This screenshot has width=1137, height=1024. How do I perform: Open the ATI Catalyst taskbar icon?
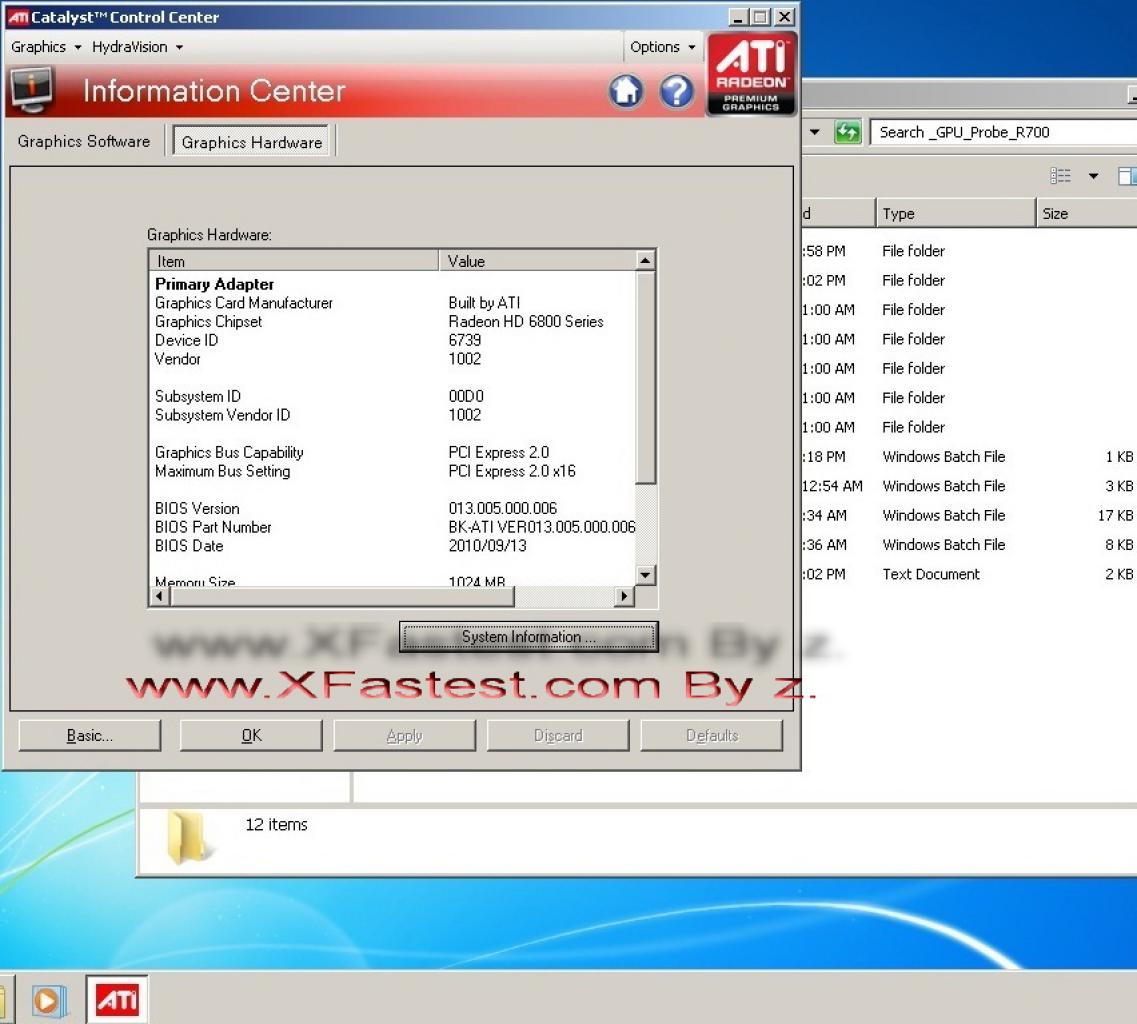(117, 1000)
